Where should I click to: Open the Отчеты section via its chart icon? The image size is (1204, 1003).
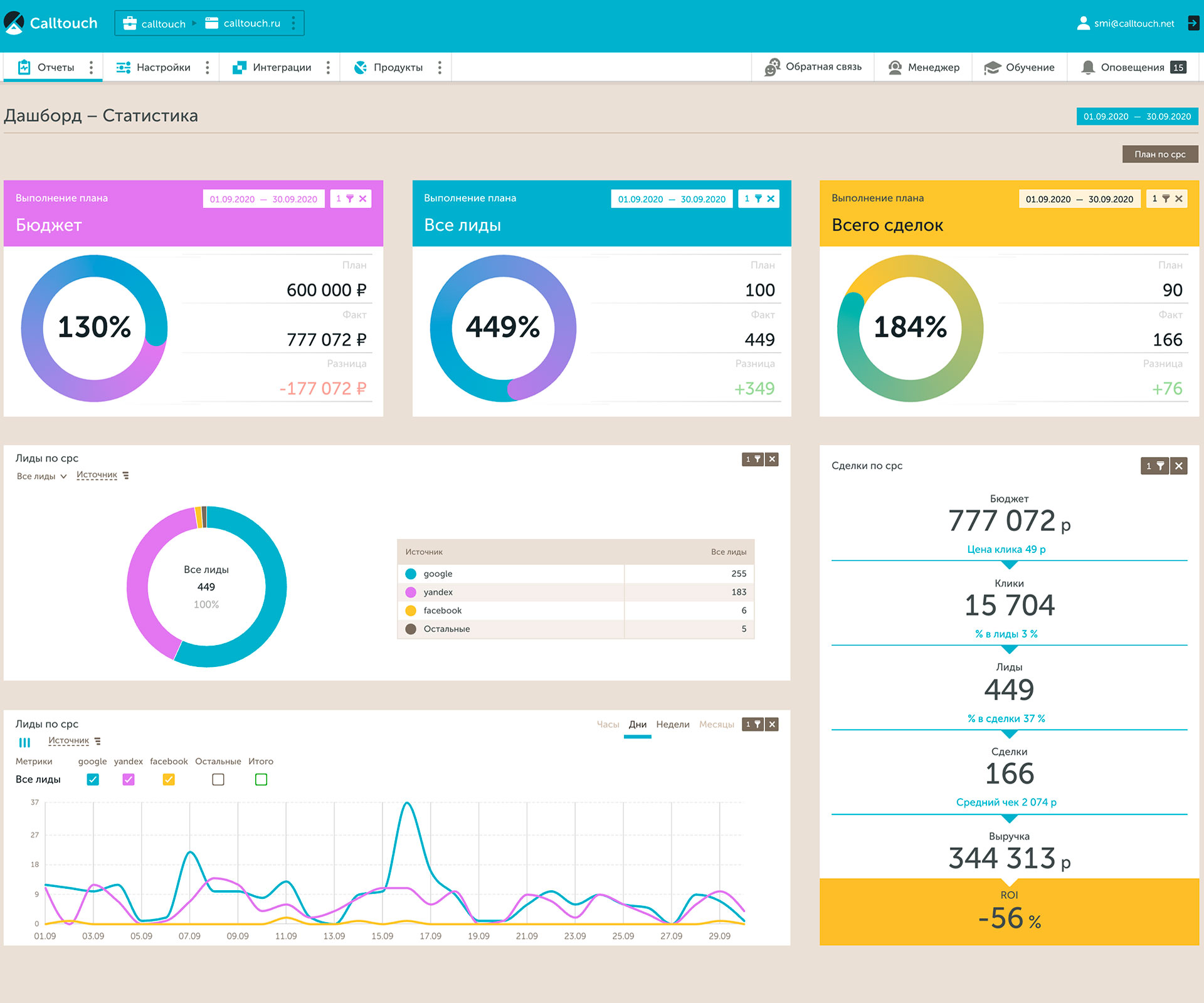24,67
